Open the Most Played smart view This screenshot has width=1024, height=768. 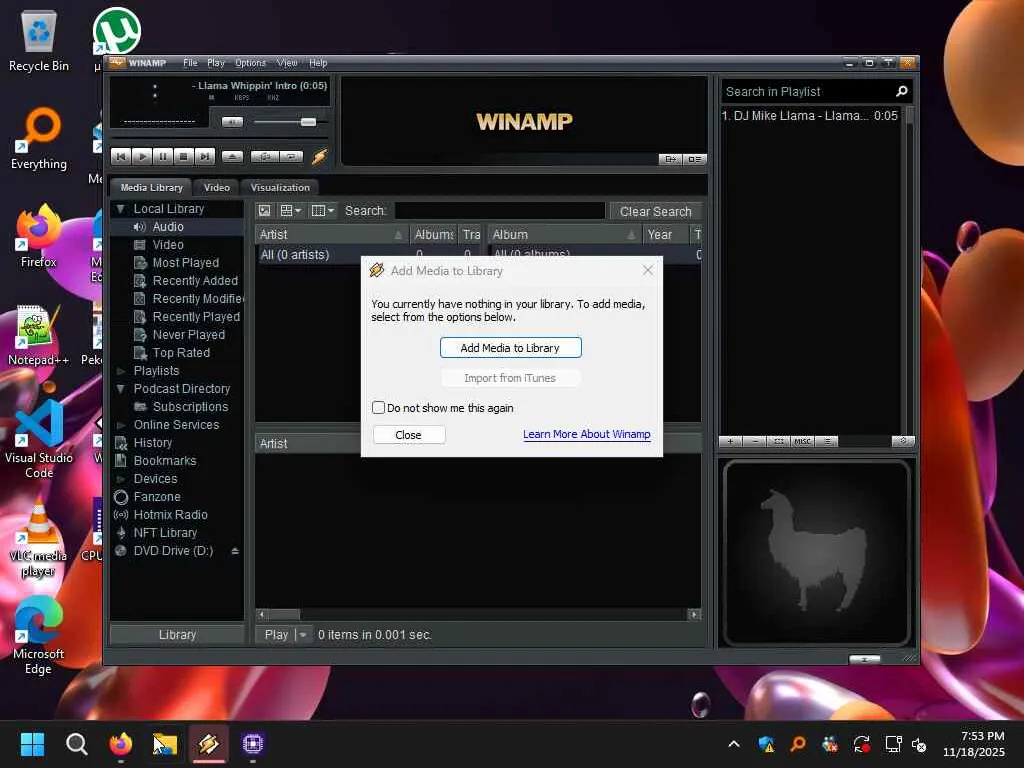185,263
